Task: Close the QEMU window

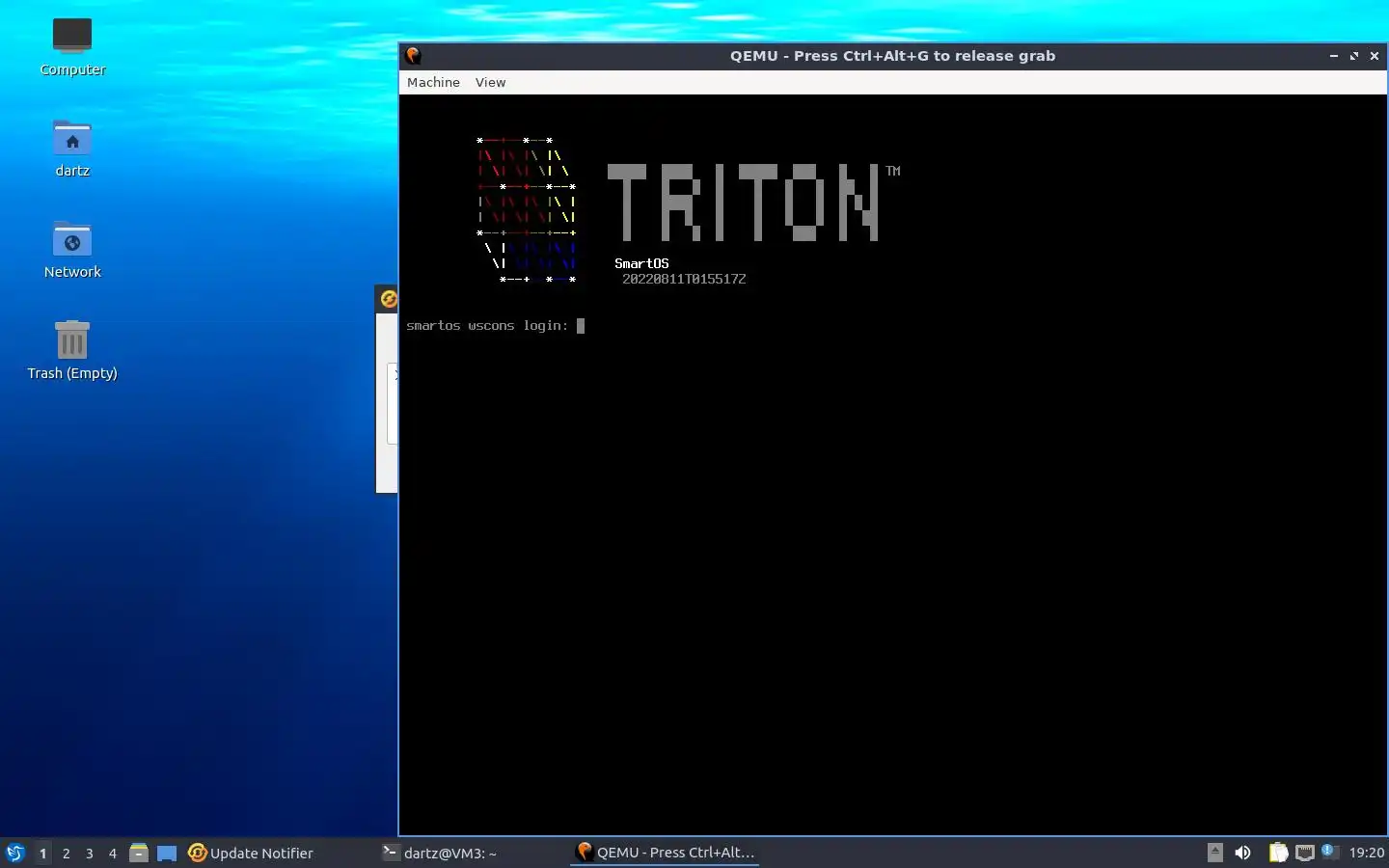Action: [x=1375, y=56]
